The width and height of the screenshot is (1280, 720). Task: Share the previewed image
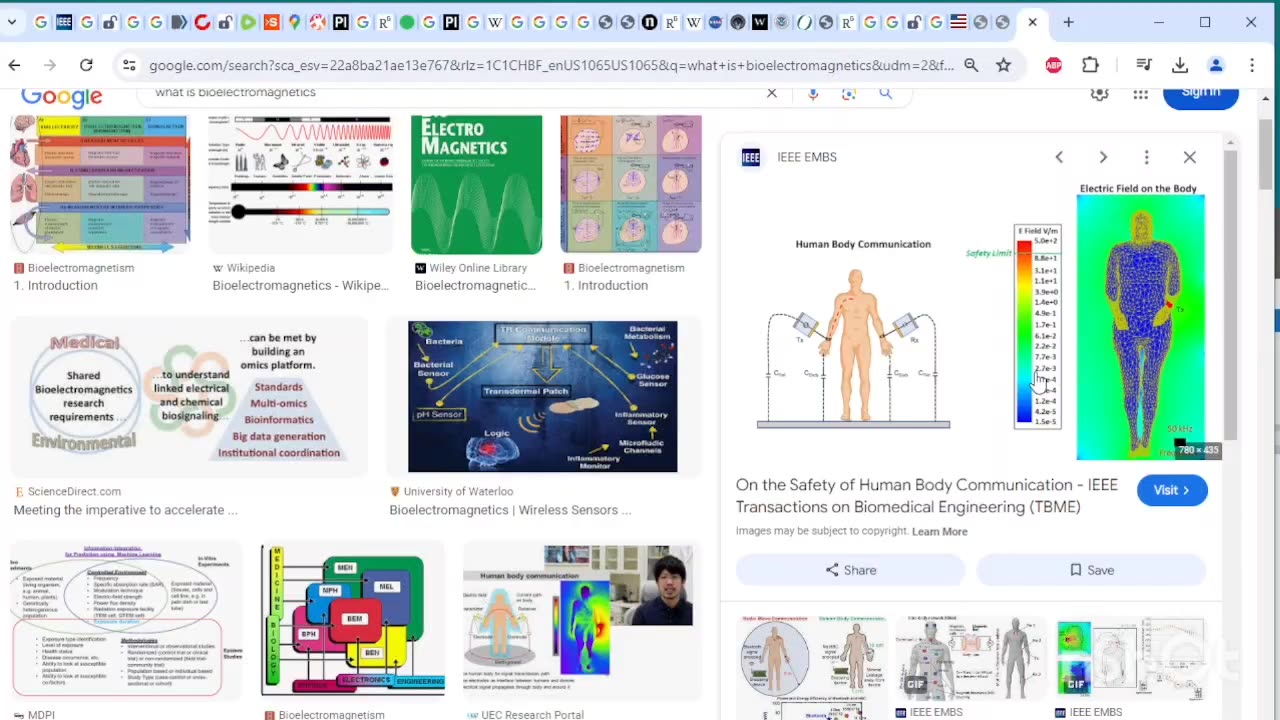point(850,570)
